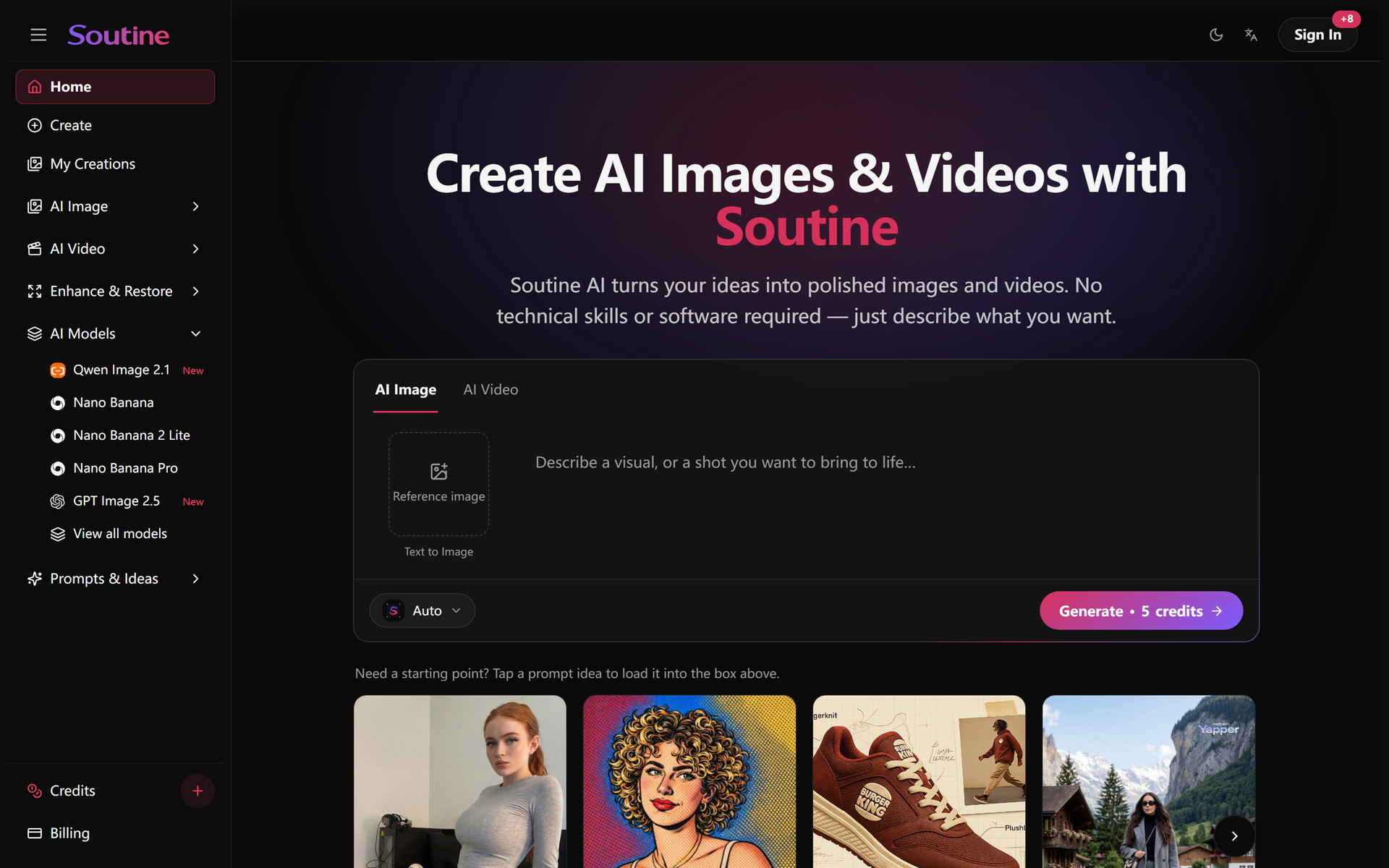
Task: Click View all models
Action: point(127,534)
